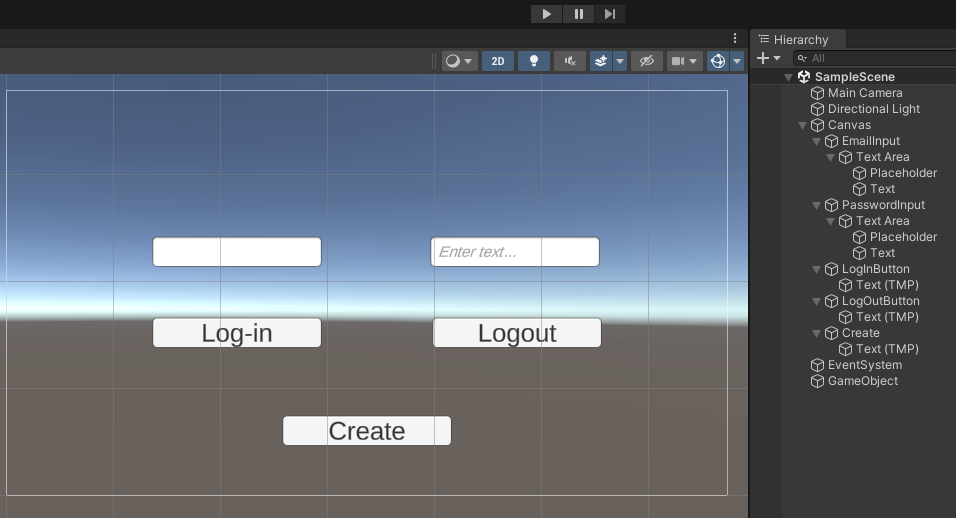Screen dimensions: 956x518
Task: Collapse the LogInButton object
Action: (816, 269)
